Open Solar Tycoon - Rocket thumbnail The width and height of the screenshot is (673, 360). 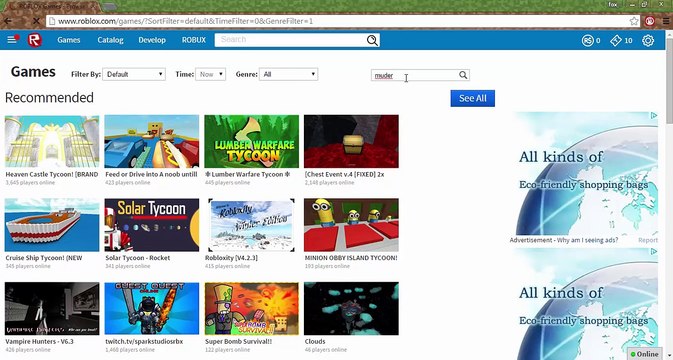pyautogui.click(x=152, y=225)
